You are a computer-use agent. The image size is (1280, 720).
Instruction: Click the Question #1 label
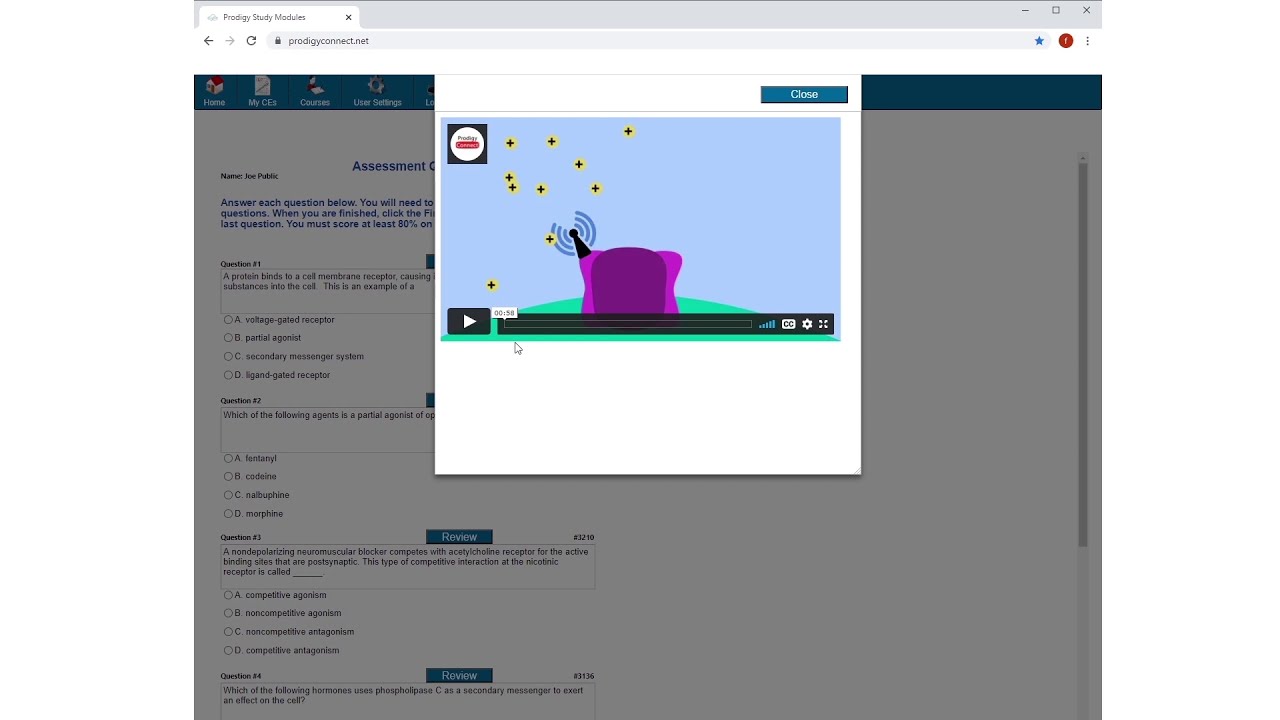click(241, 264)
